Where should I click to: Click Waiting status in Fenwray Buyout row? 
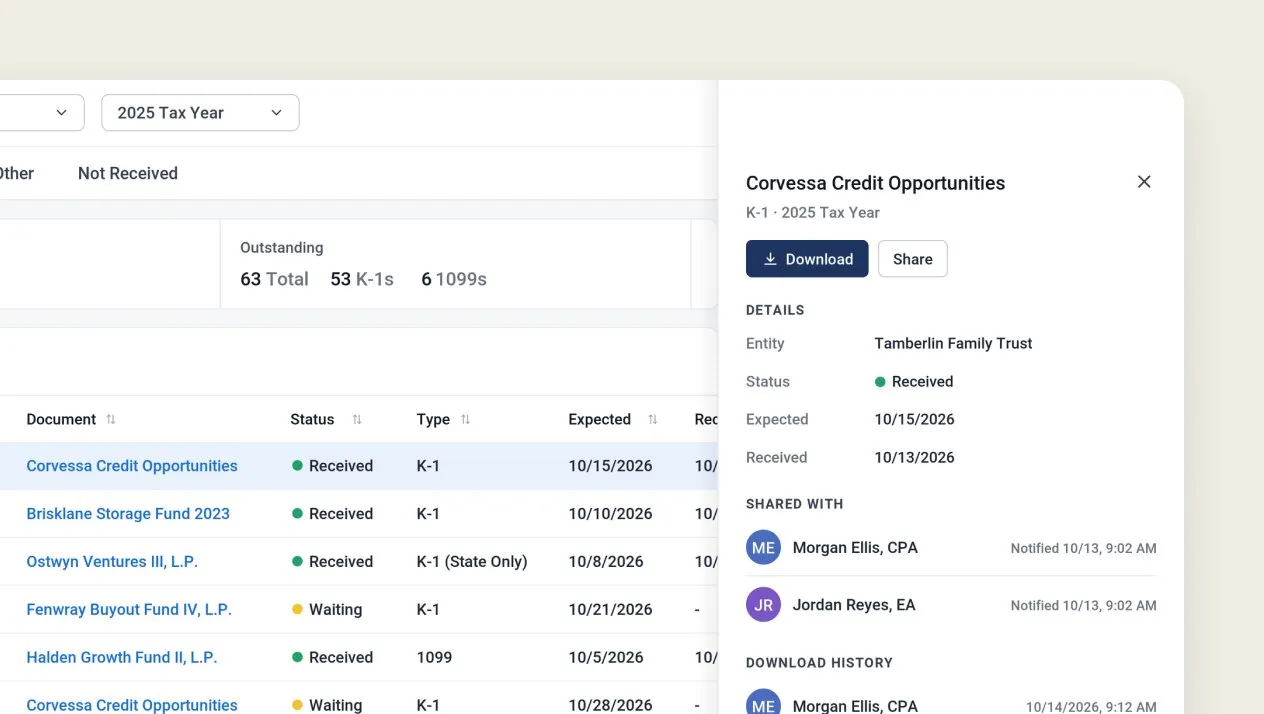click(x=327, y=610)
